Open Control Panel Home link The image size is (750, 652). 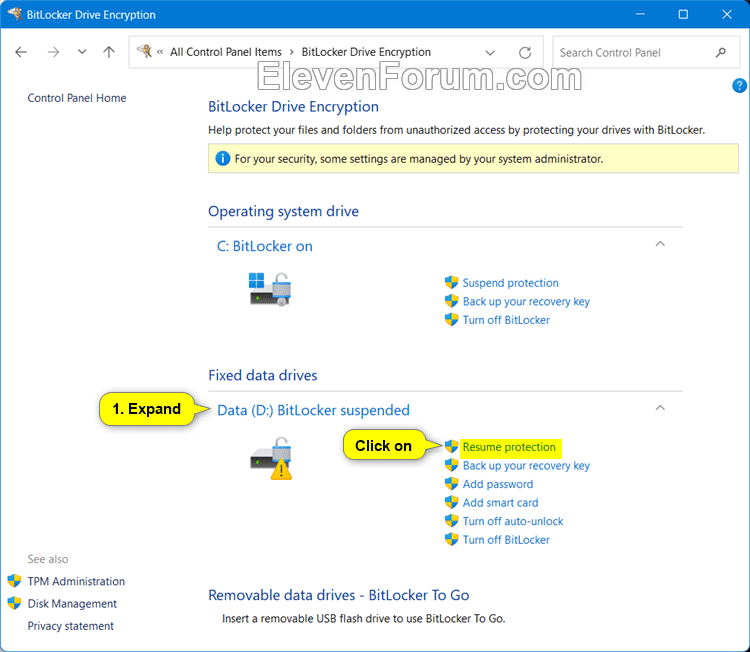(x=77, y=98)
